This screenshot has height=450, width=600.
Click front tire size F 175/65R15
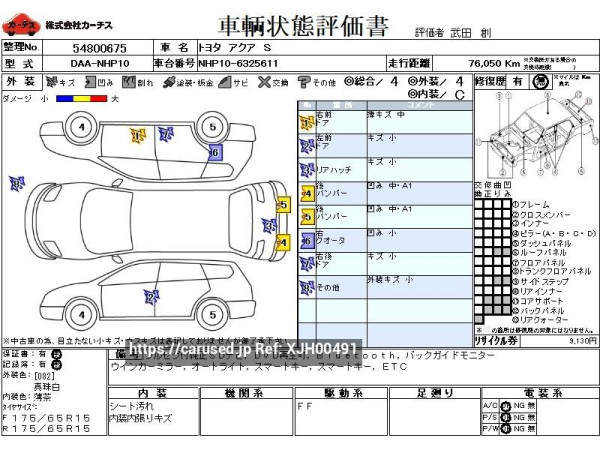[46, 417]
